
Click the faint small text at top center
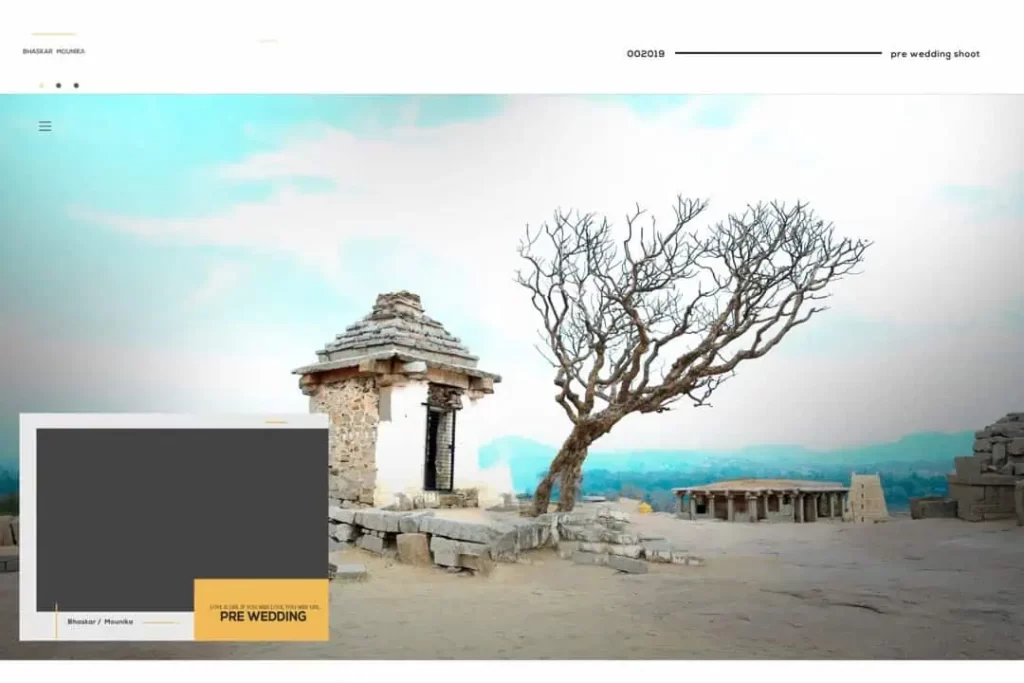(x=268, y=41)
